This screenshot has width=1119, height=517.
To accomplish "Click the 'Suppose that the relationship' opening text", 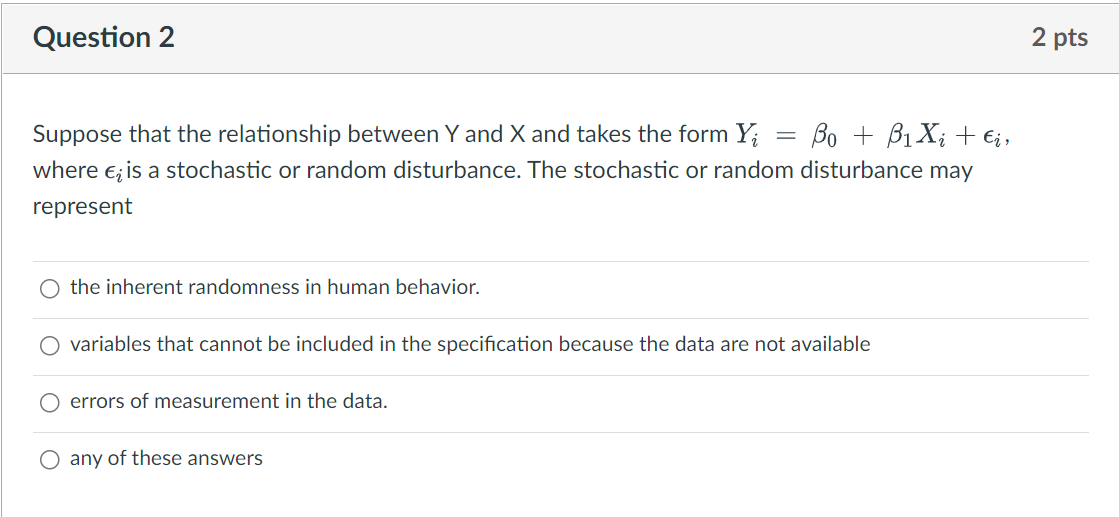I will click(x=170, y=134).
